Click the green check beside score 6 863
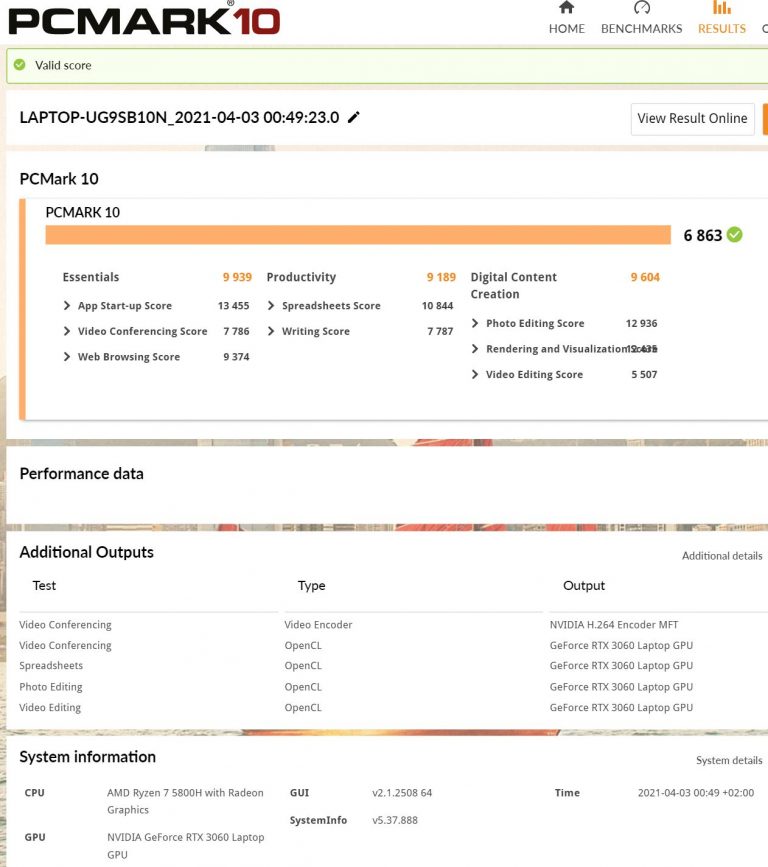This screenshot has height=867, width=768. 735,235
